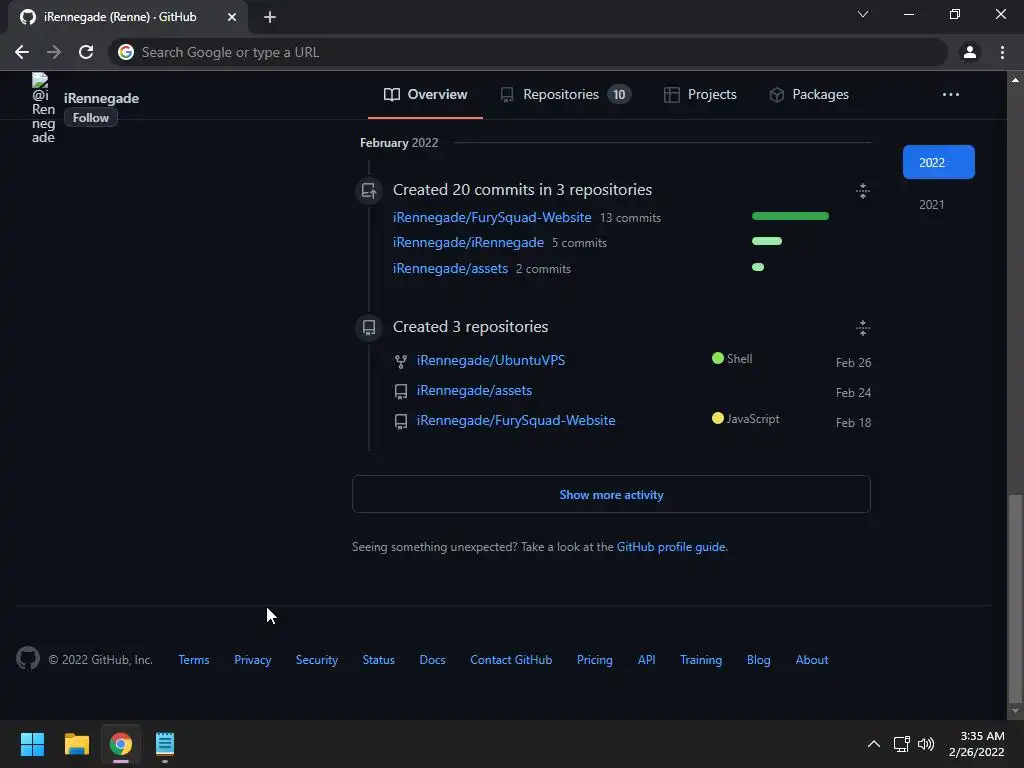The height and width of the screenshot is (768, 1024).
Task: Click the fork icon beside UbuntuVPS
Action: (401, 361)
